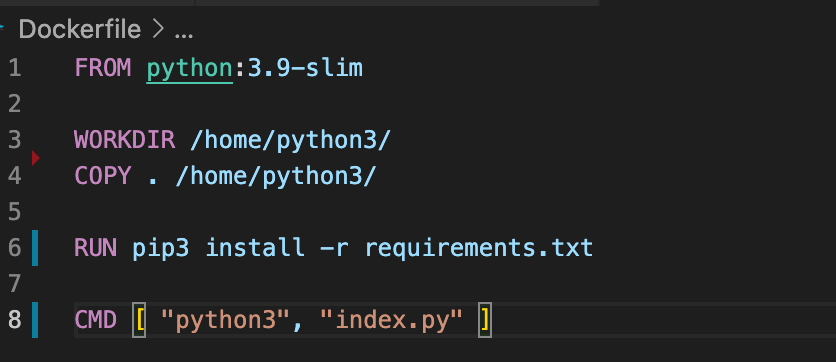Click the red arrow marker in gutter
Image resolution: width=836 pixels, height=362 pixels.
point(36,158)
